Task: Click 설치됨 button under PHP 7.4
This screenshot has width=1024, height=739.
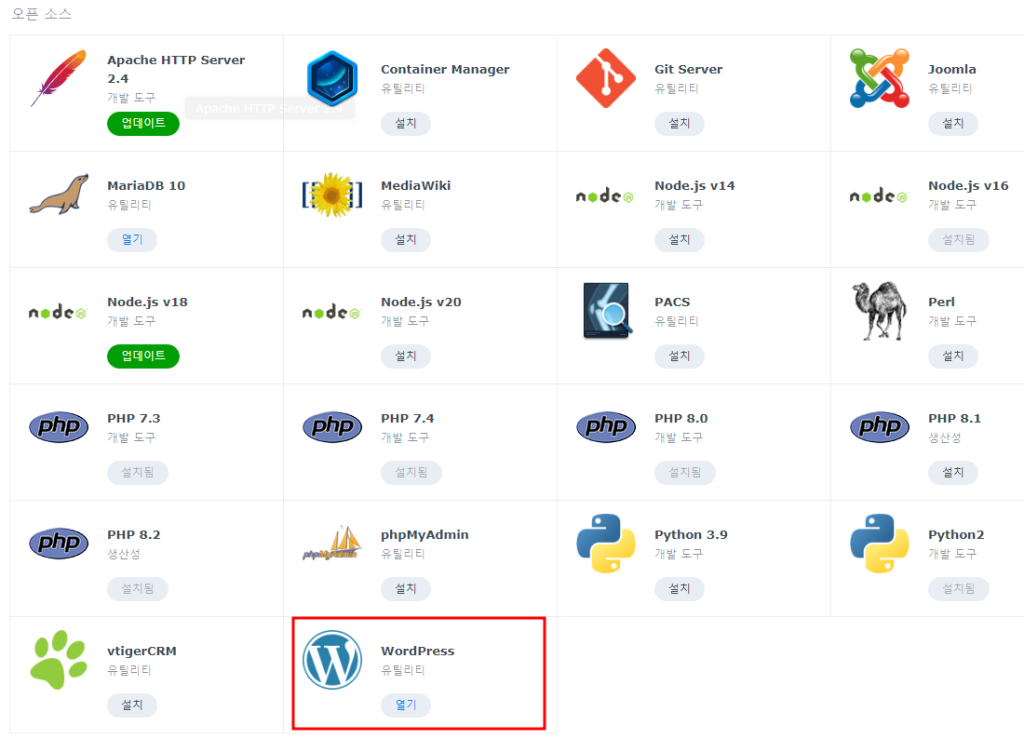Action: (411, 472)
